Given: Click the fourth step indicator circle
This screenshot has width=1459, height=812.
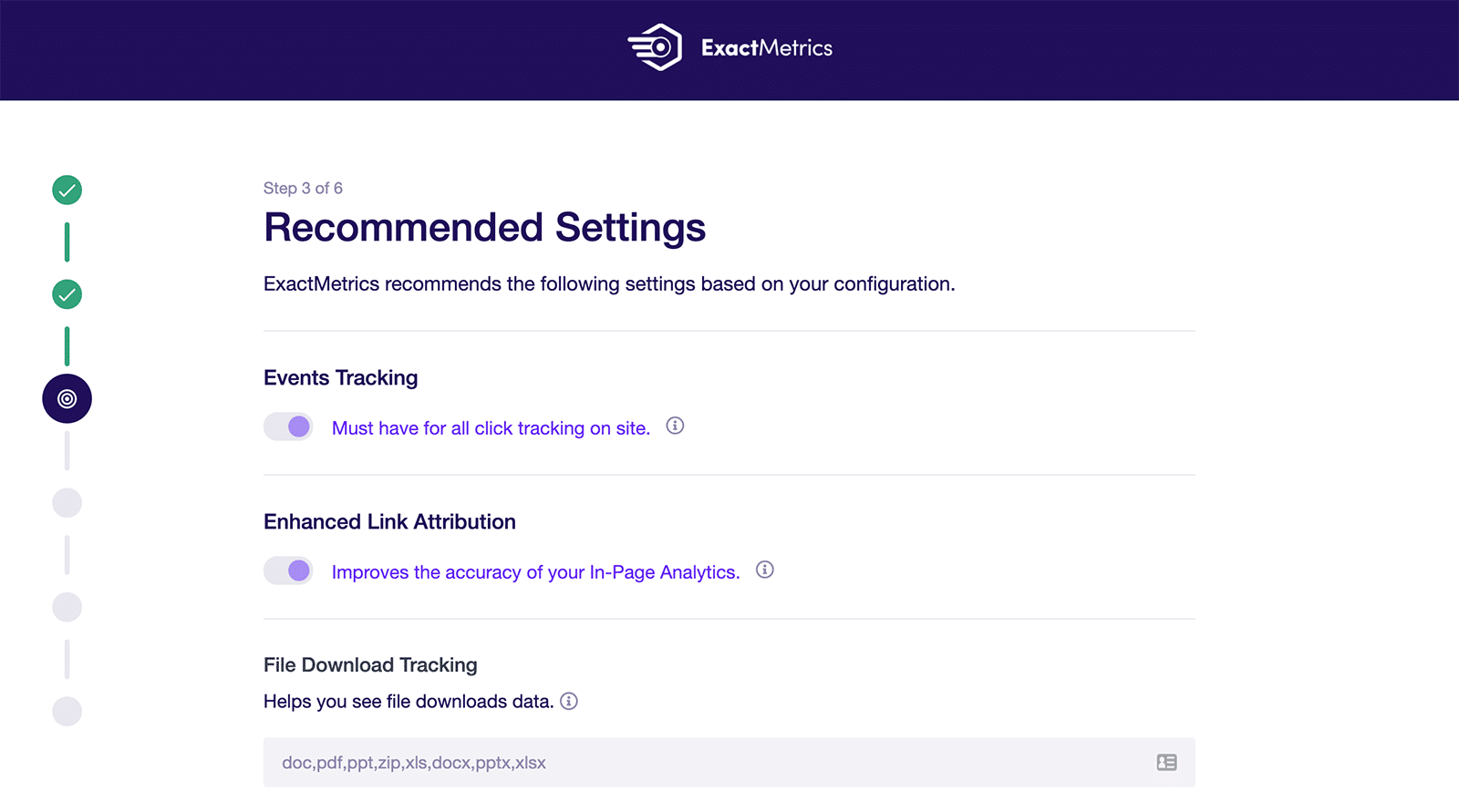Looking at the screenshot, I should pos(67,502).
